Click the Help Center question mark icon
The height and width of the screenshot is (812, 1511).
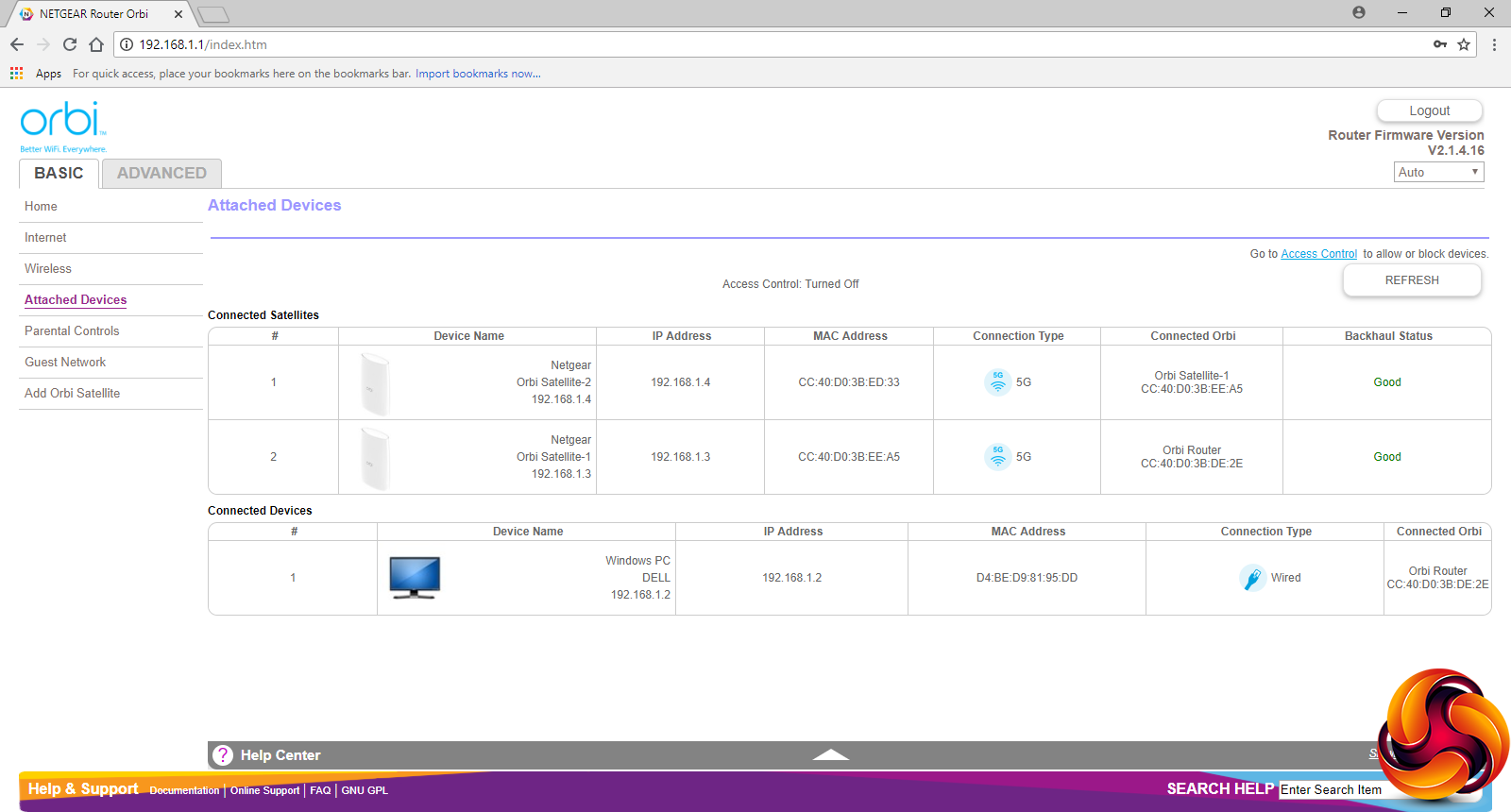pyautogui.click(x=223, y=755)
